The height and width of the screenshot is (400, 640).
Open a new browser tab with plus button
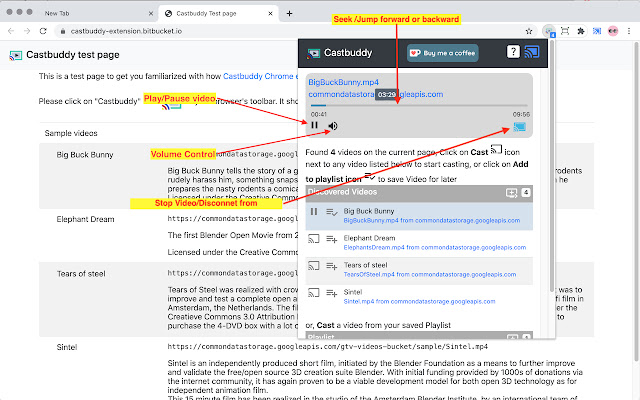pos(289,13)
